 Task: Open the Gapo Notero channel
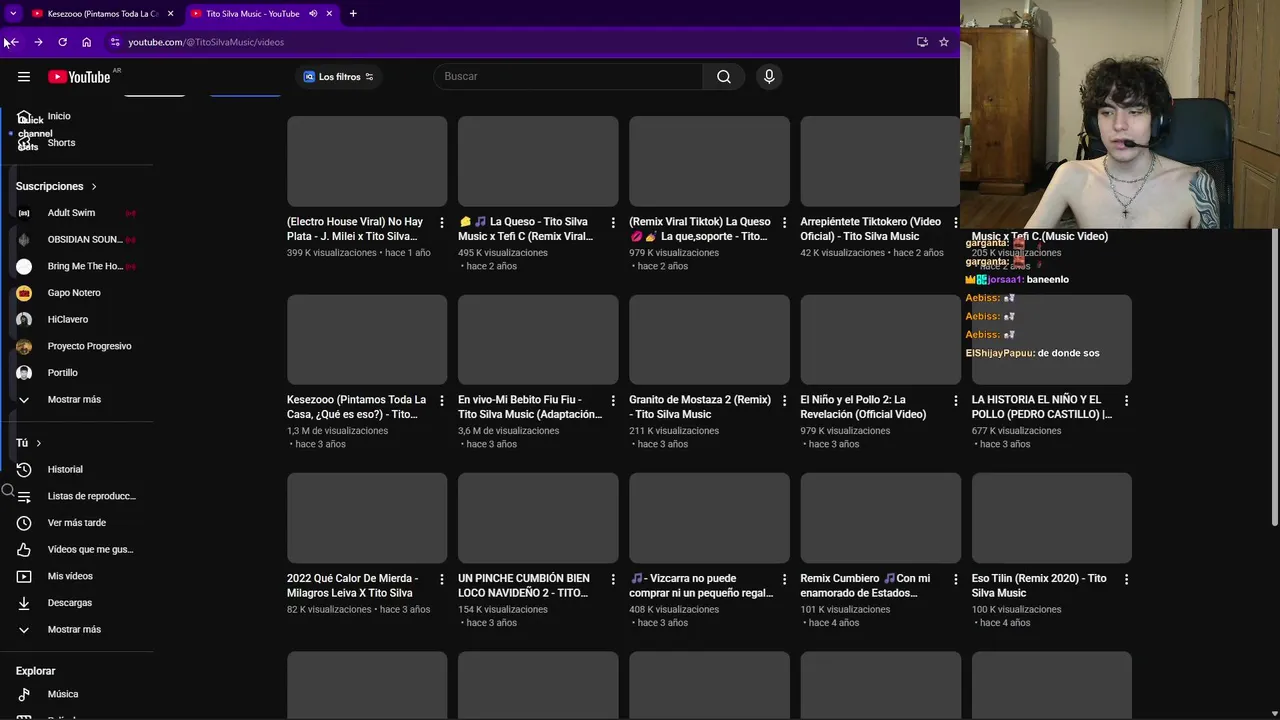pyautogui.click(x=76, y=293)
